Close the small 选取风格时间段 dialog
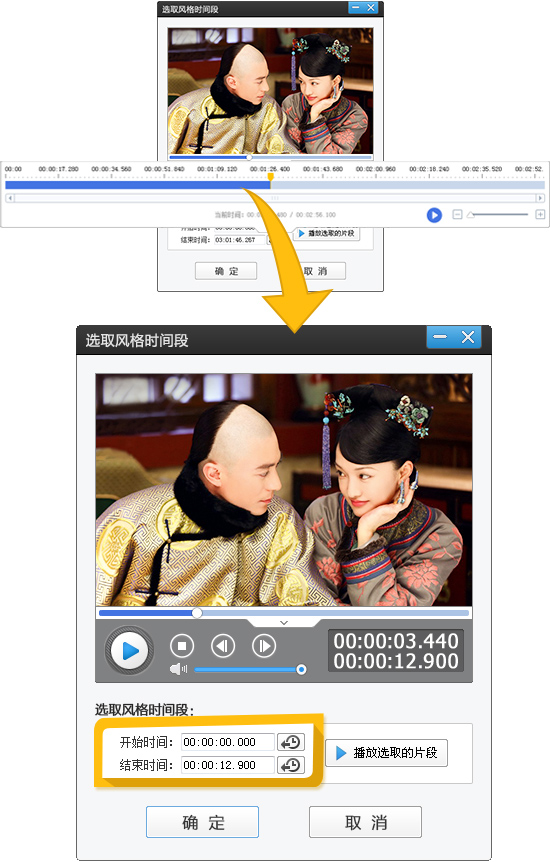The image size is (550, 862). pos(371,8)
